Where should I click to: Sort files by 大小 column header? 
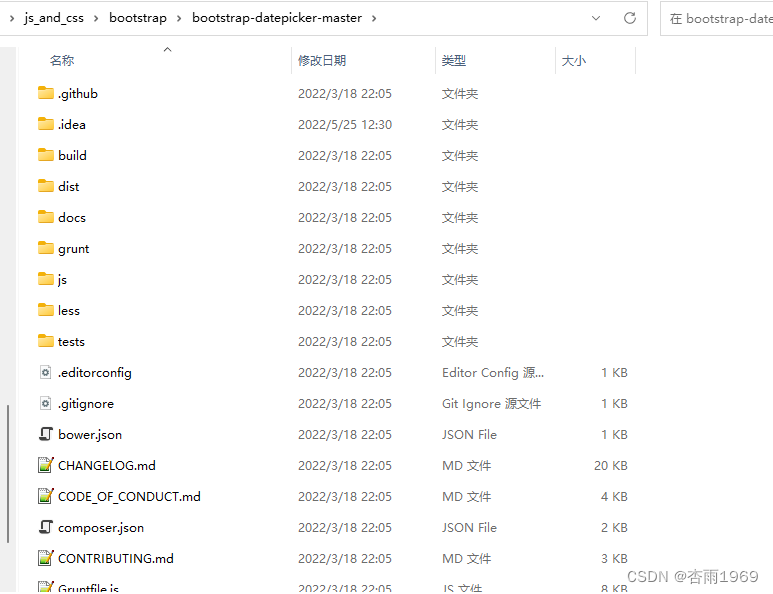(x=574, y=61)
